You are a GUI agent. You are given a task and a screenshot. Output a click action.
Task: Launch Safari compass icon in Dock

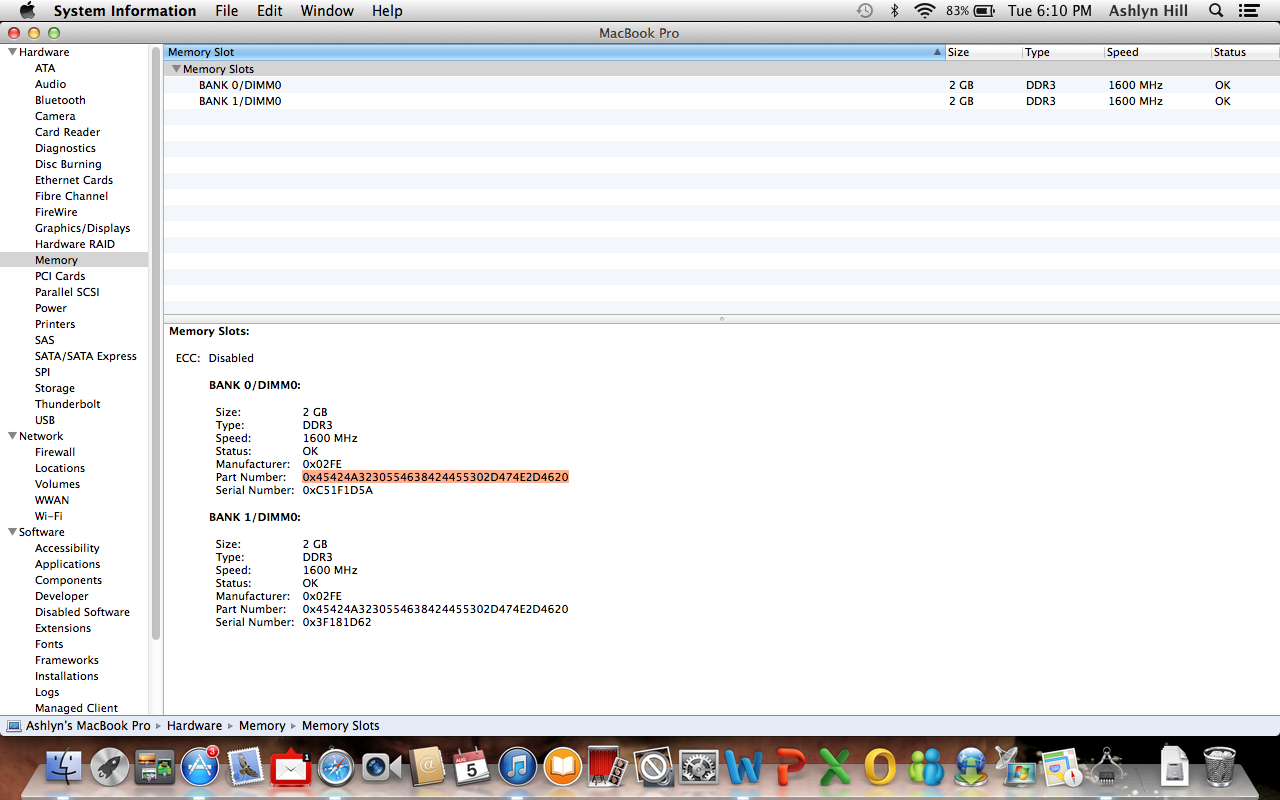[336, 767]
